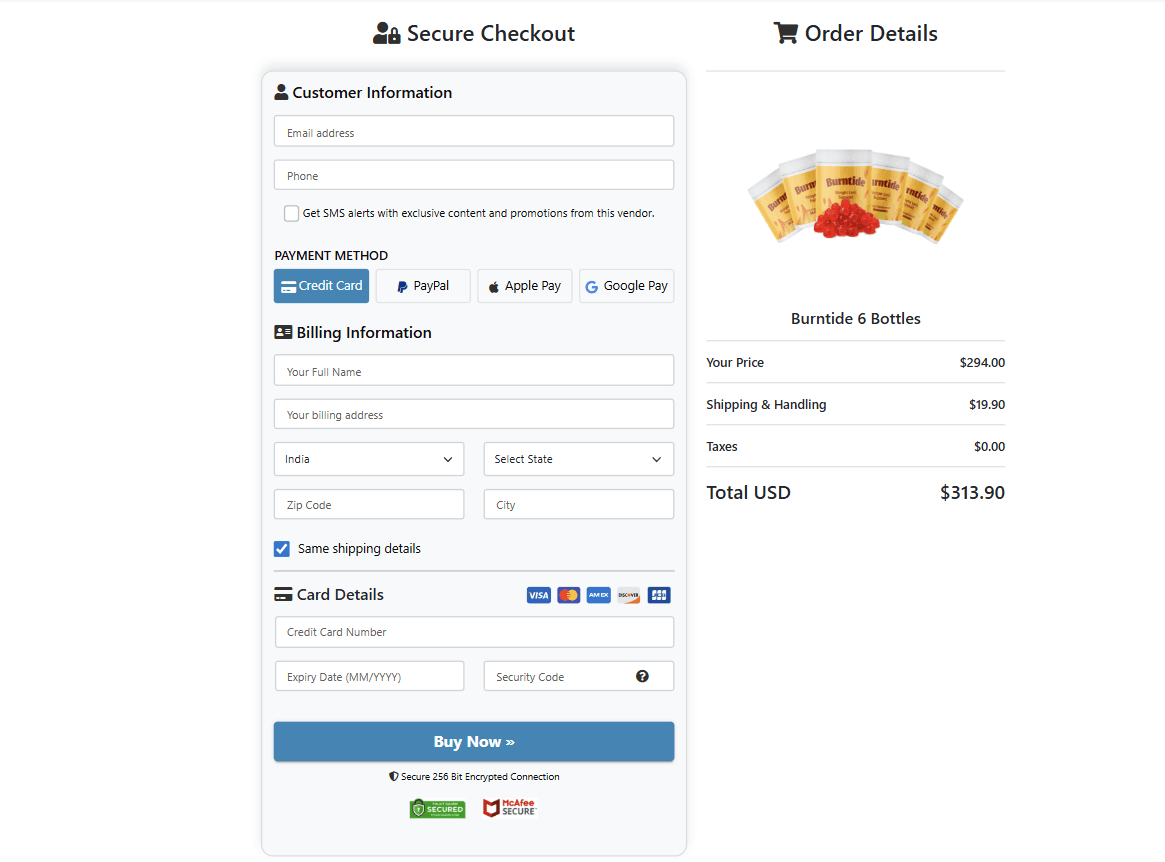Click the $294.00 price value

point(982,363)
